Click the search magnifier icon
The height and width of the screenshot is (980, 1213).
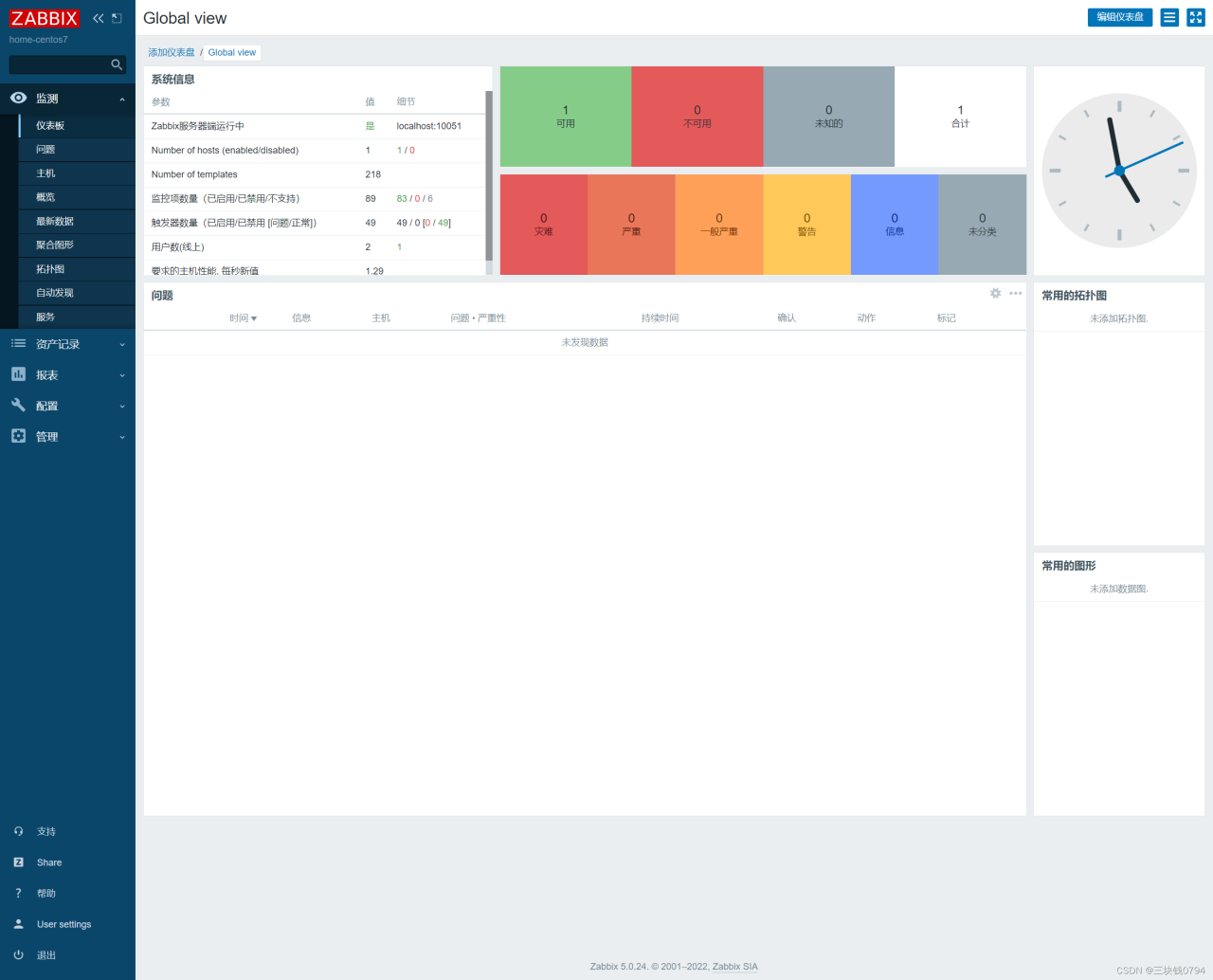click(117, 64)
